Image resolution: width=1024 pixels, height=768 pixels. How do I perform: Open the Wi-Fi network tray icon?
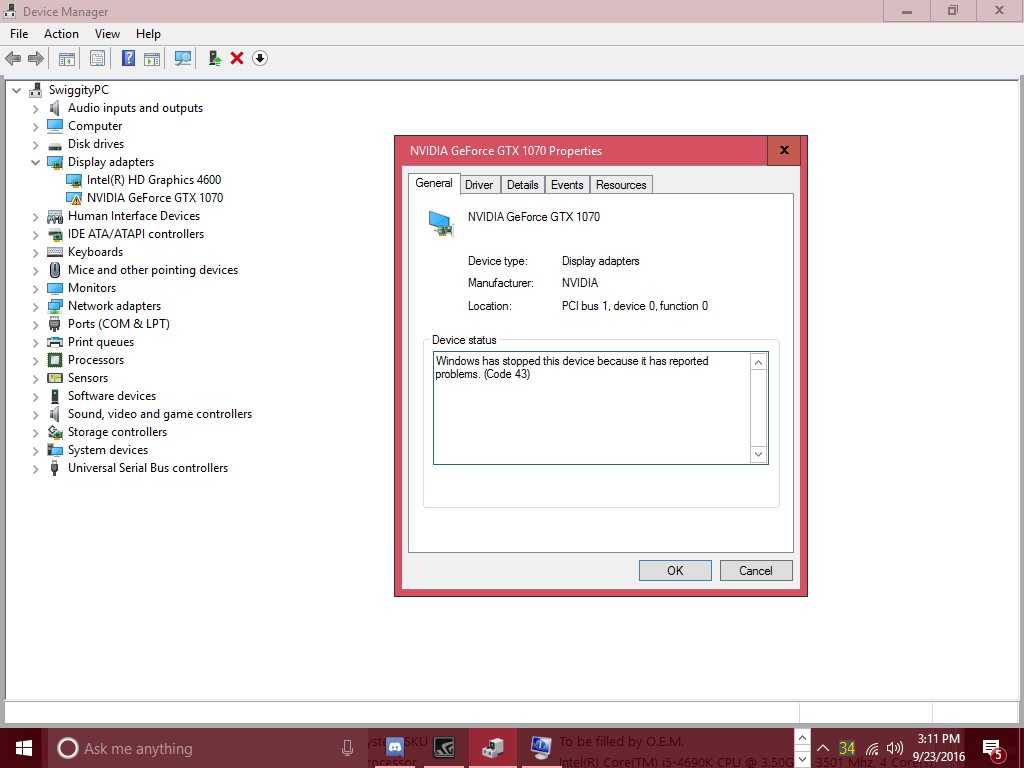click(x=872, y=748)
